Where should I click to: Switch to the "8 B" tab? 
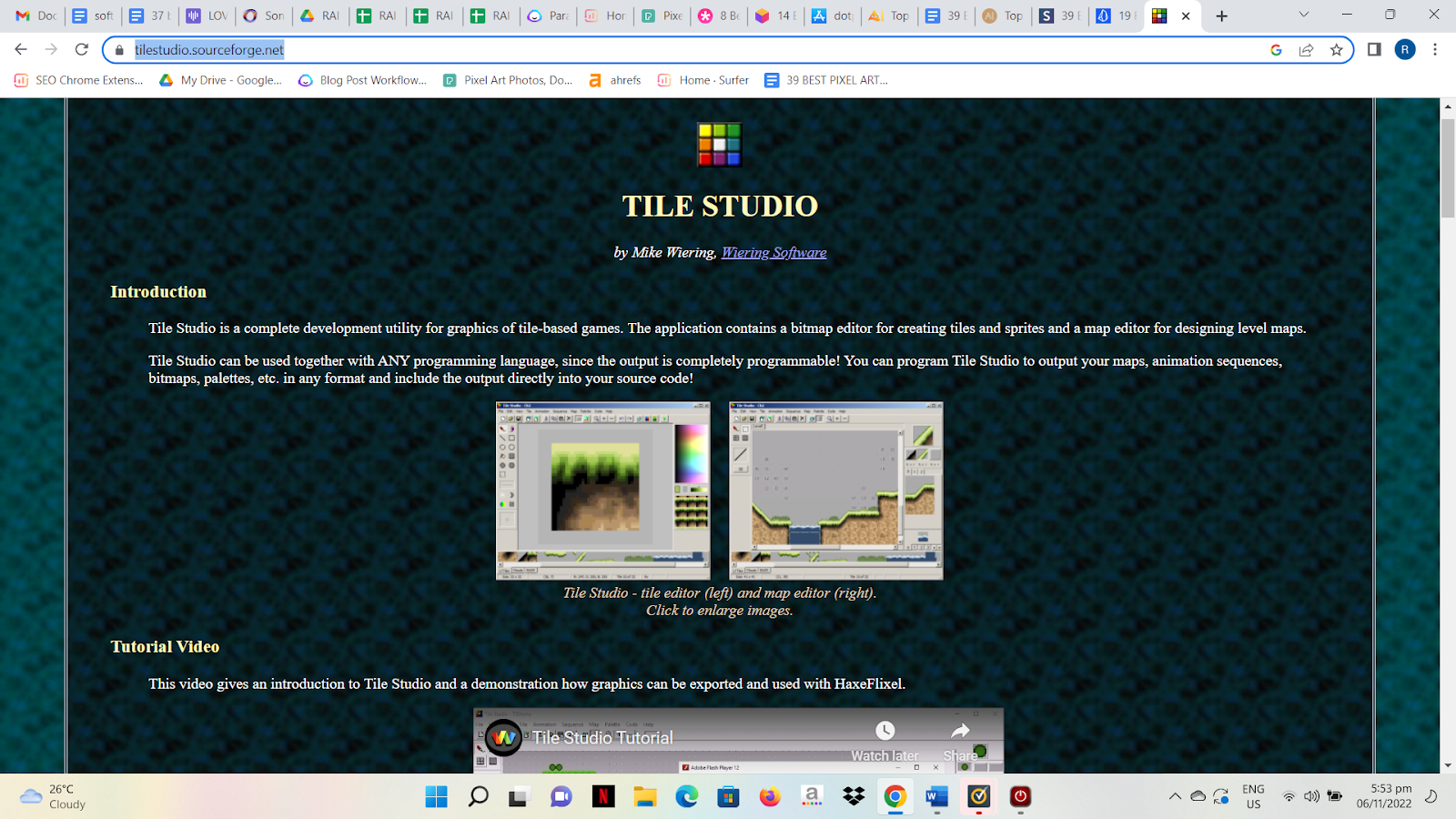pyautogui.click(x=718, y=15)
